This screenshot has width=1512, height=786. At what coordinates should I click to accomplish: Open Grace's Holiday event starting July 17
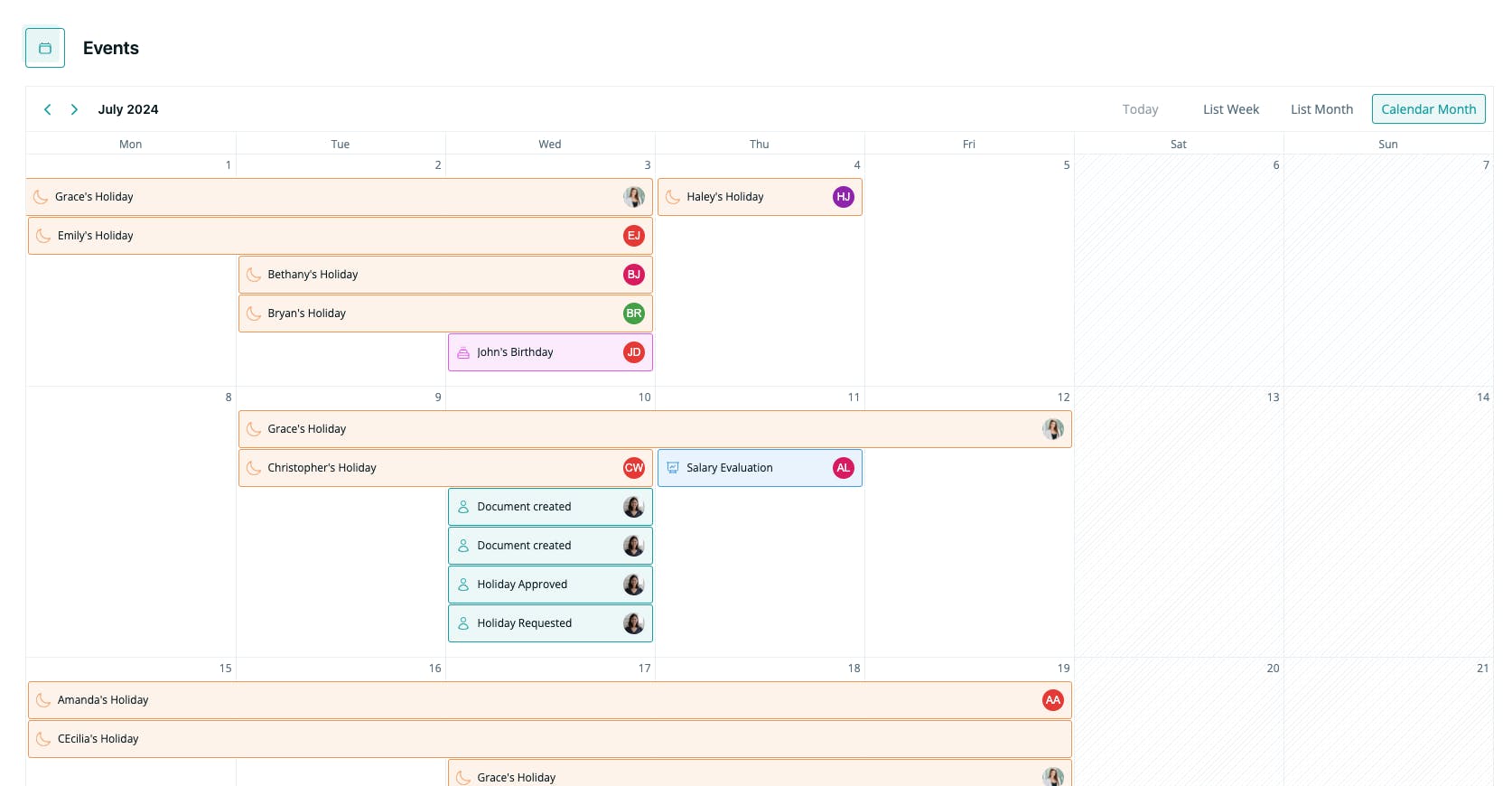pos(760,773)
